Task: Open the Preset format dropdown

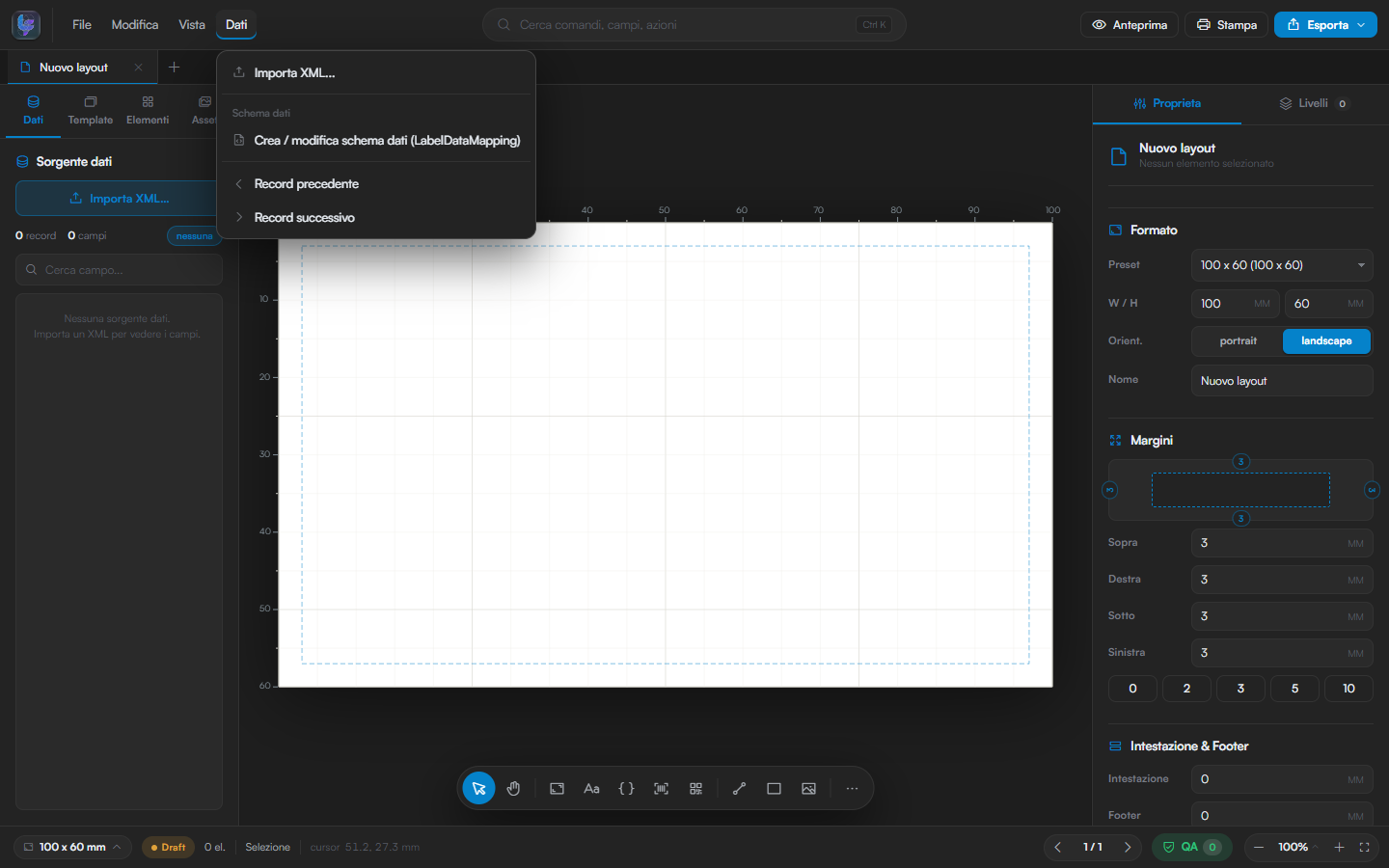Action: [x=1282, y=265]
